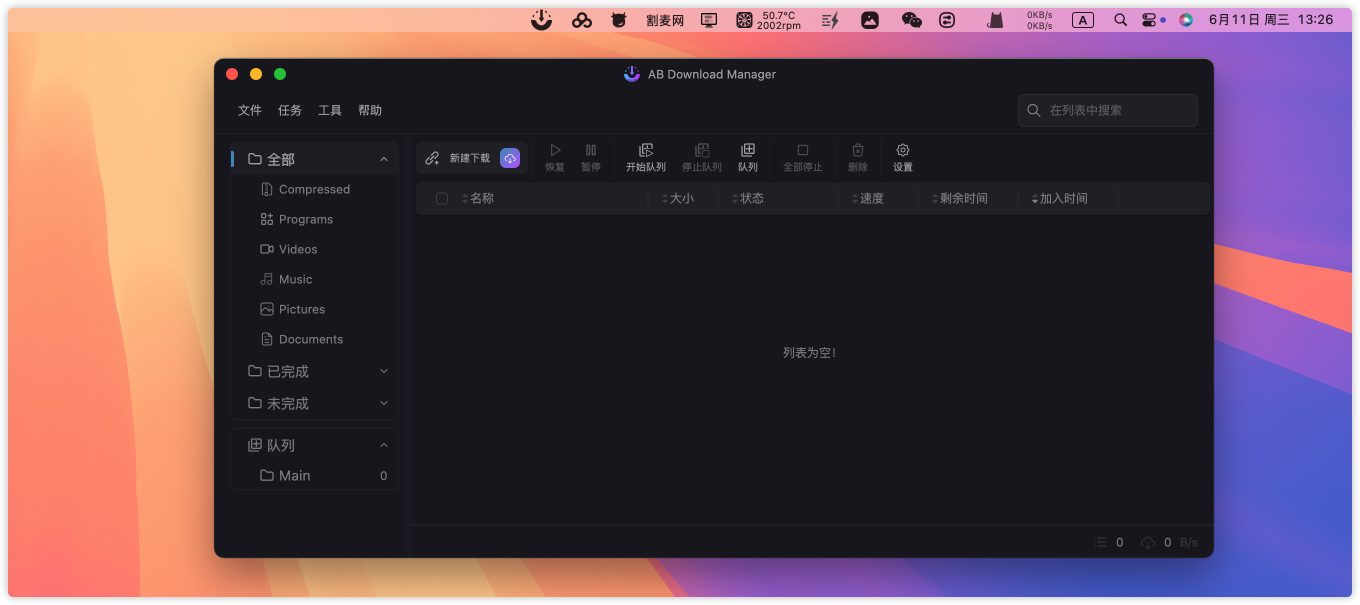Select the Main queue
This screenshot has width=1360, height=605.
(315, 475)
